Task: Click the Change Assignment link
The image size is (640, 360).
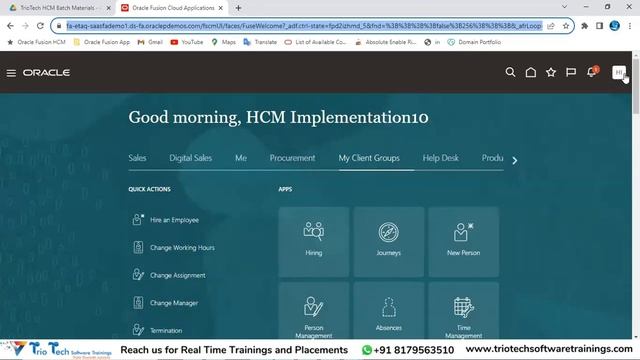Action: [x=178, y=276]
